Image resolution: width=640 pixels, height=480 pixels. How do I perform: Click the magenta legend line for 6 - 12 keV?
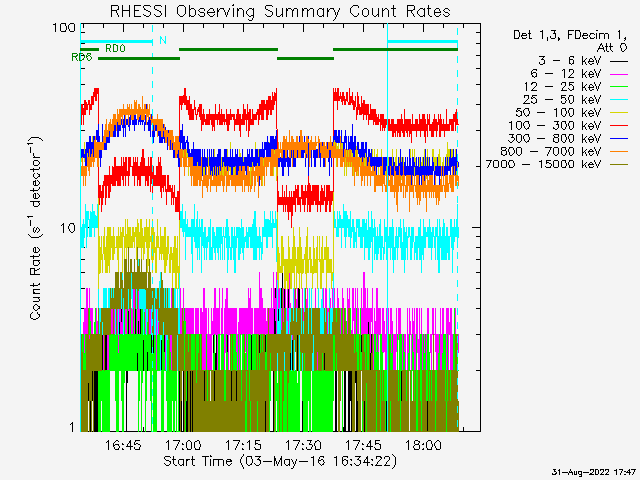tap(619, 74)
